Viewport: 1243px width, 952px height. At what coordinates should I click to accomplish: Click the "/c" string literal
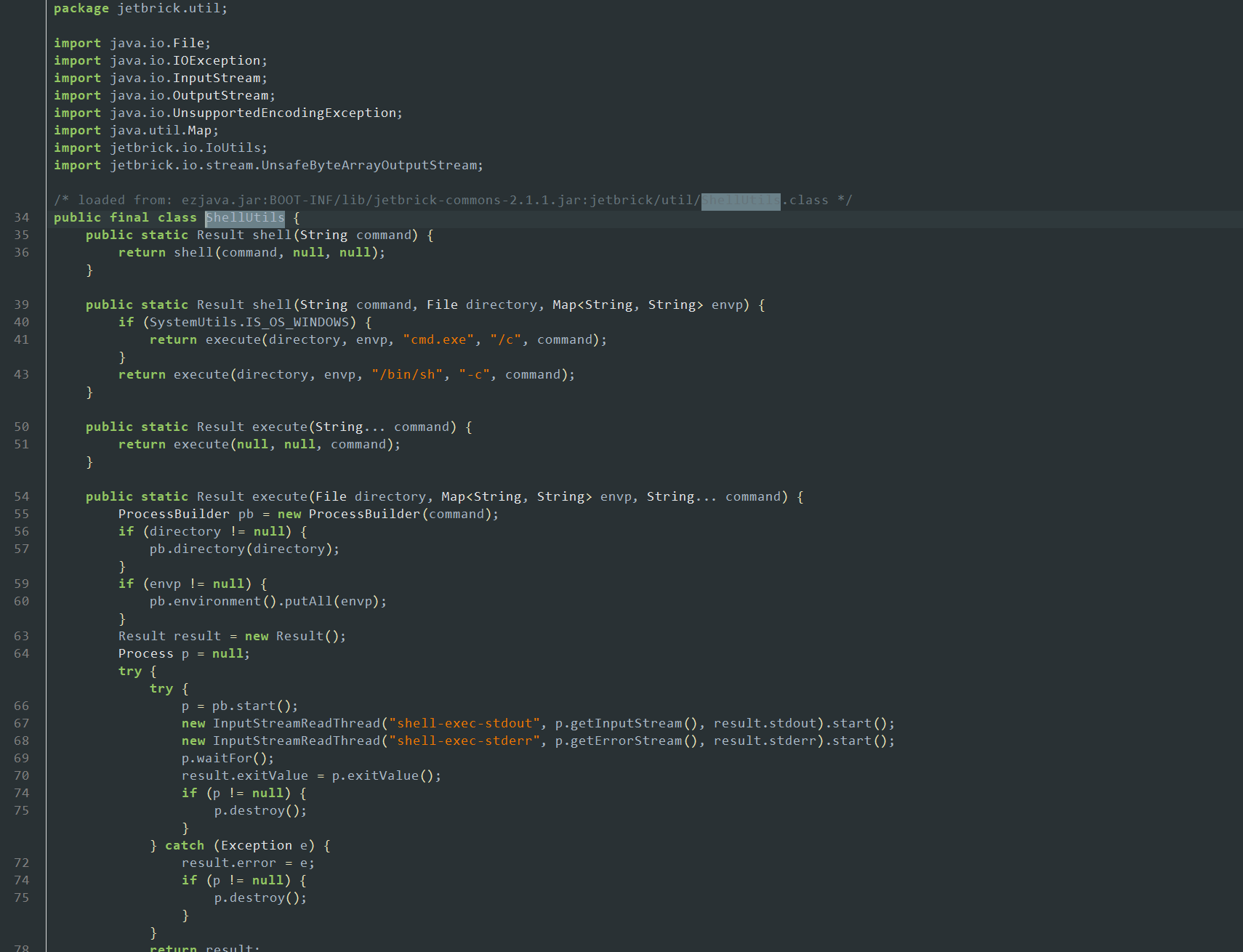(x=505, y=339)
